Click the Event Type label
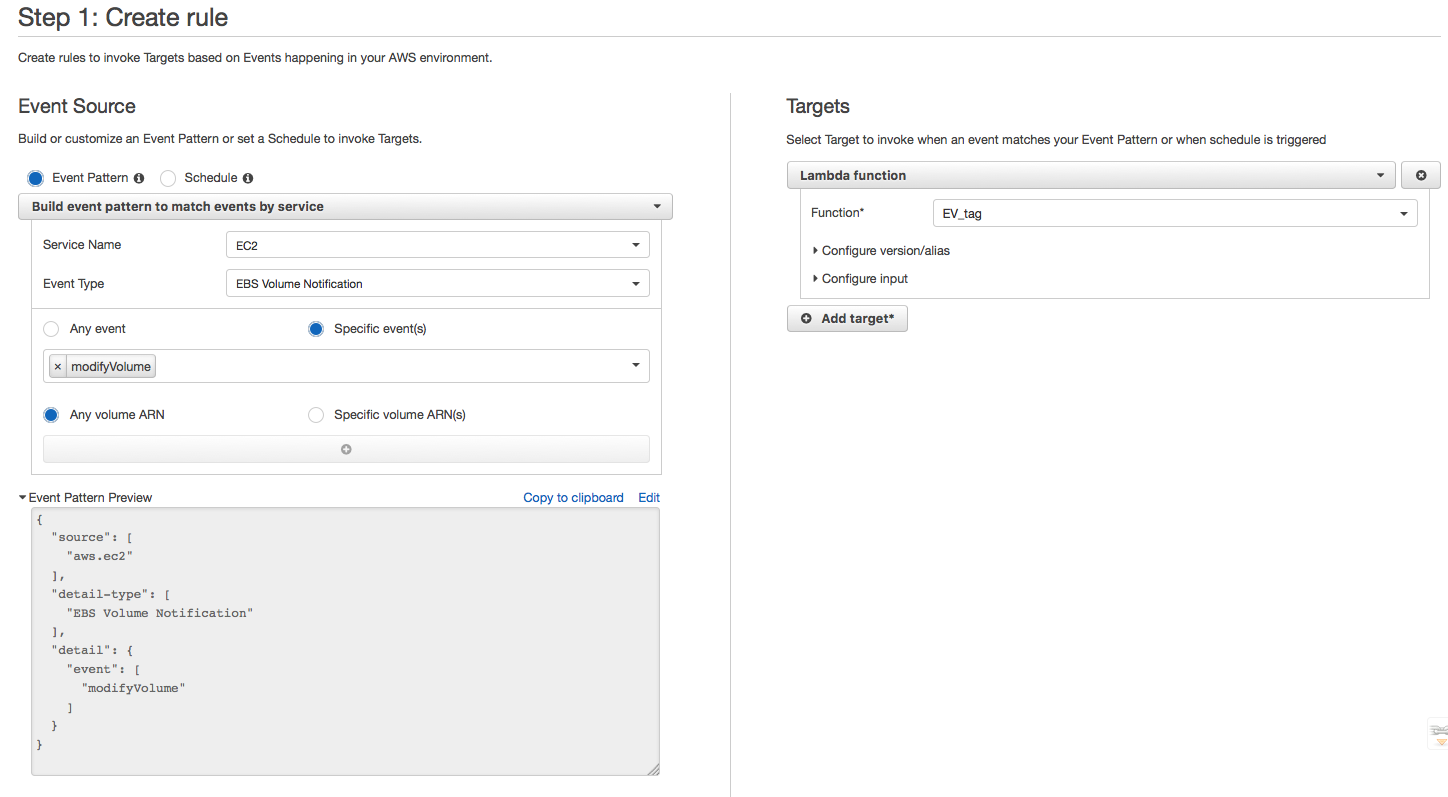 tap(74, 284)
